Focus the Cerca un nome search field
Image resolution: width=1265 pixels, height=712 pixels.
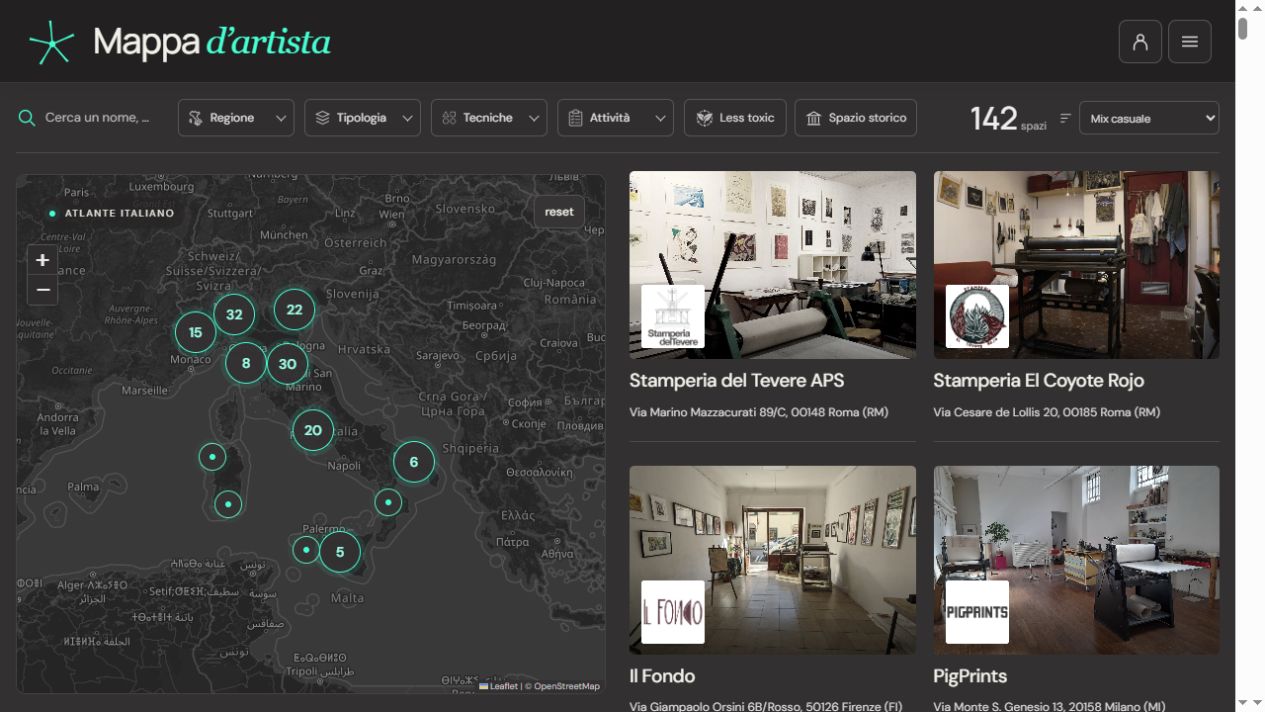tap(97, 118)
